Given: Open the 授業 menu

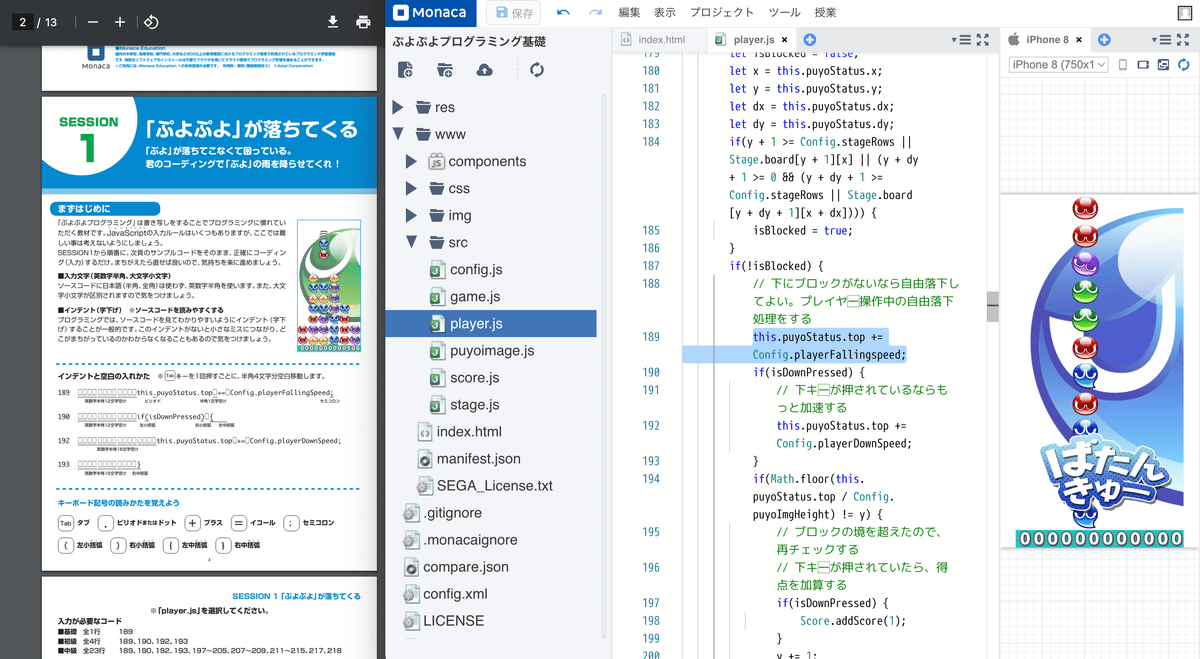Looking at the screenshot, I should tap(826, 12).
